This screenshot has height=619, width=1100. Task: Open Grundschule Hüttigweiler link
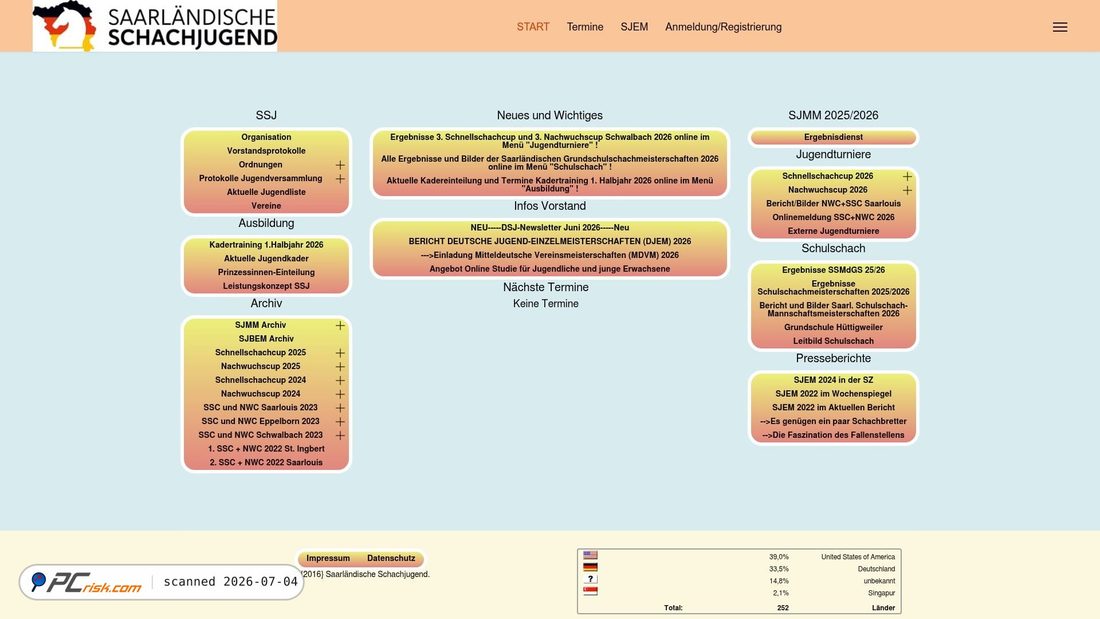click(833, 327)
